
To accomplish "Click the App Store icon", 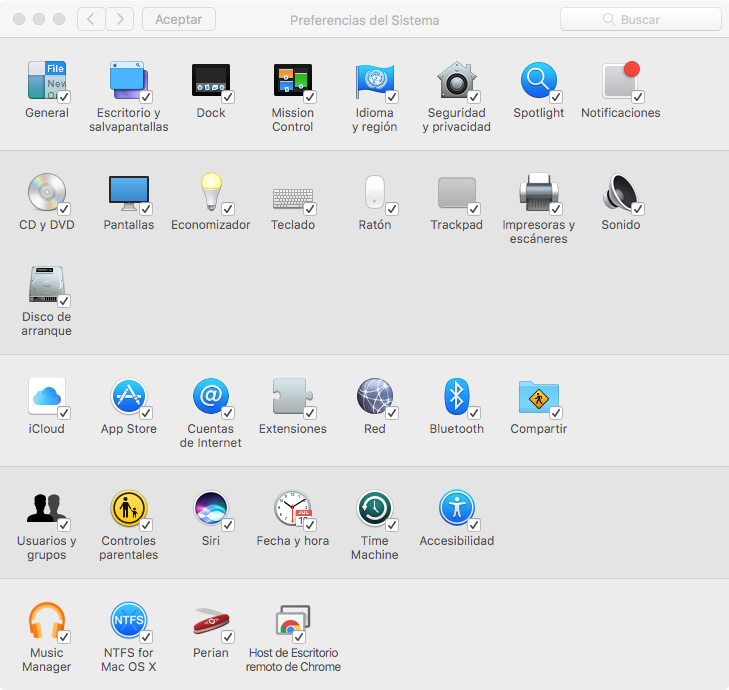I will [129, 396].
